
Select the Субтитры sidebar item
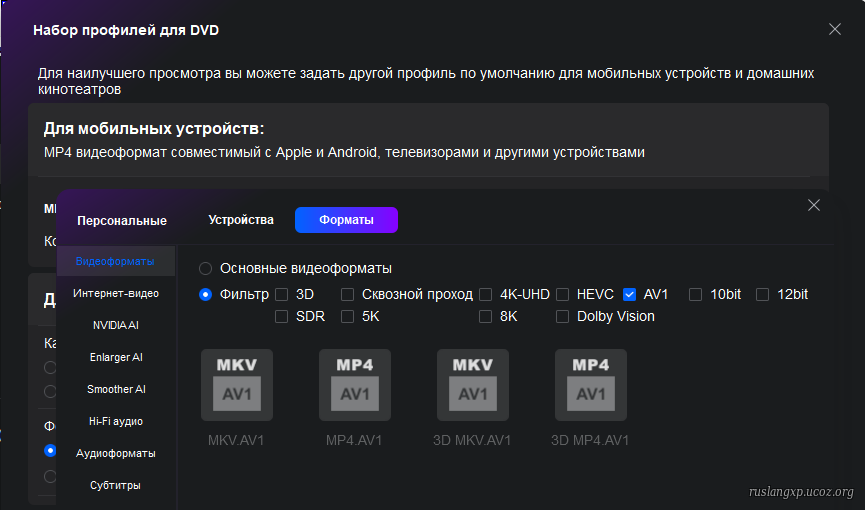point(116,485)
